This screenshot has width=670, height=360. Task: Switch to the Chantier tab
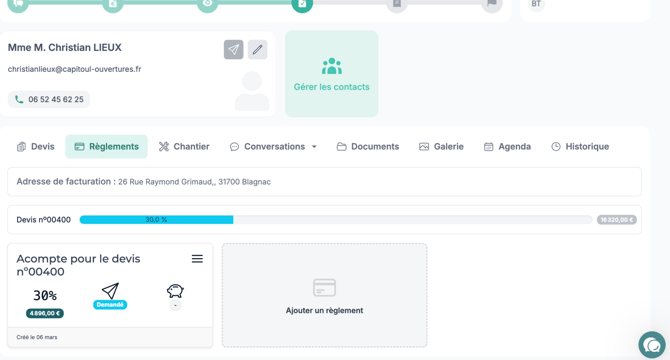[184, 146]
